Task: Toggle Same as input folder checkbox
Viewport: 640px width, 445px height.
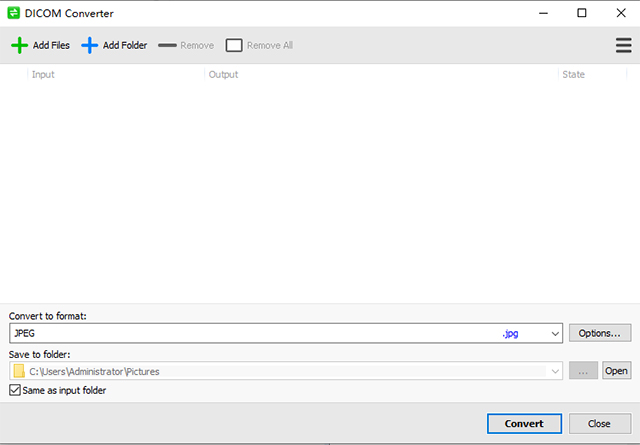Action: pyautogui.click(x=15, y=390)
